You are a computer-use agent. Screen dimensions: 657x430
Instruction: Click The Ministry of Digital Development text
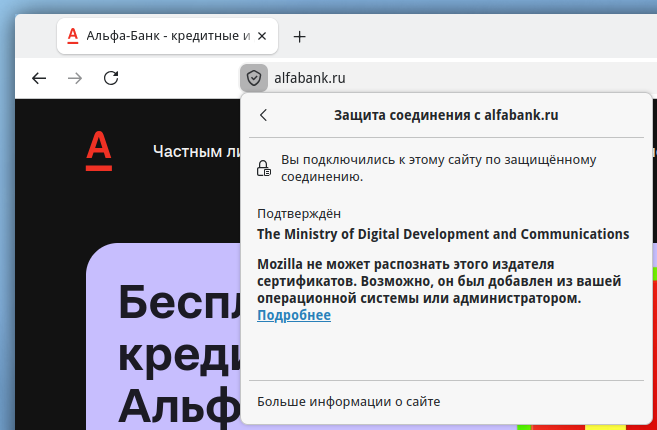pos(443,234)
